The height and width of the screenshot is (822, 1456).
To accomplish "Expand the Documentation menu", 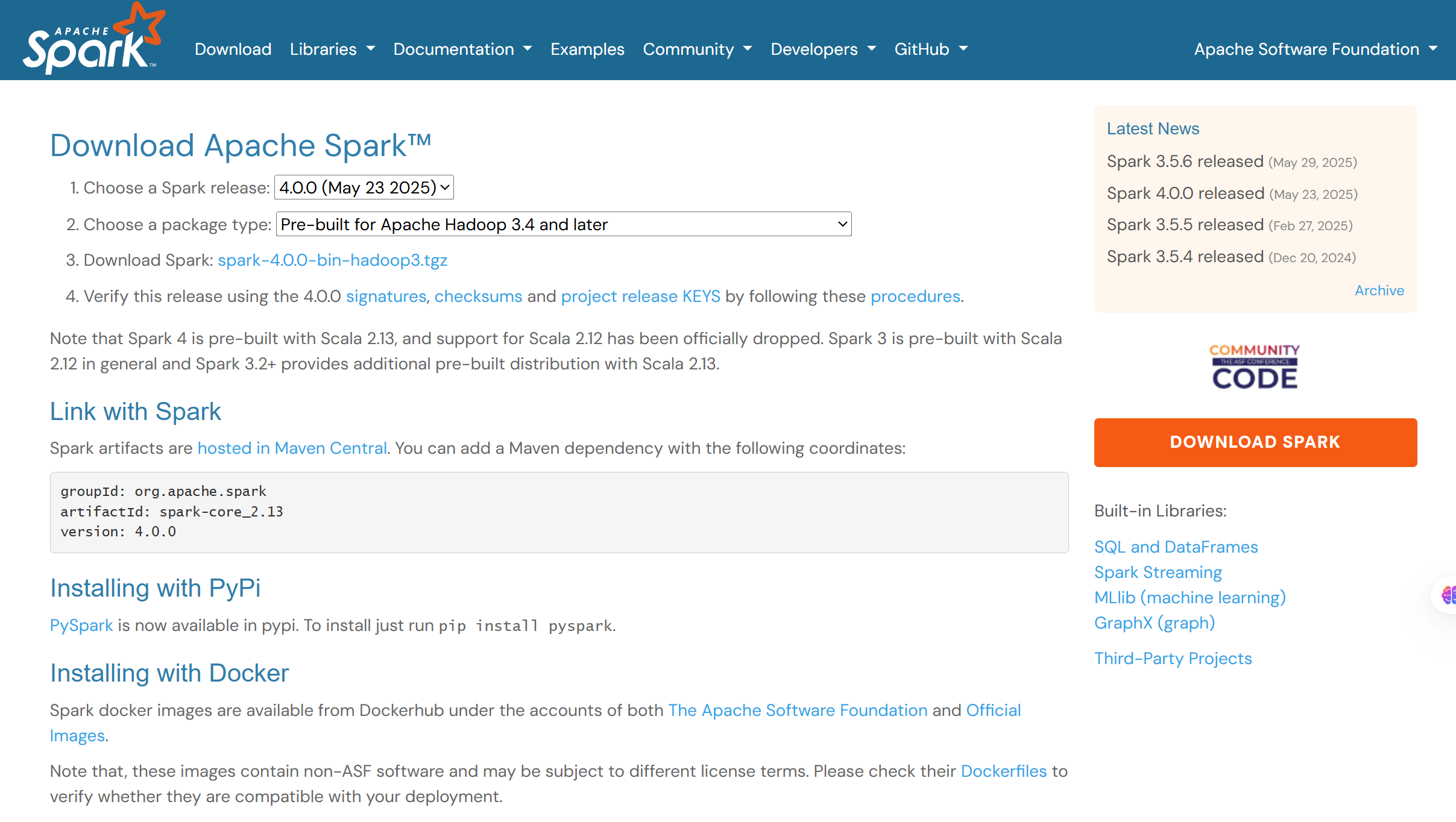I will click(x=462, y=49).
